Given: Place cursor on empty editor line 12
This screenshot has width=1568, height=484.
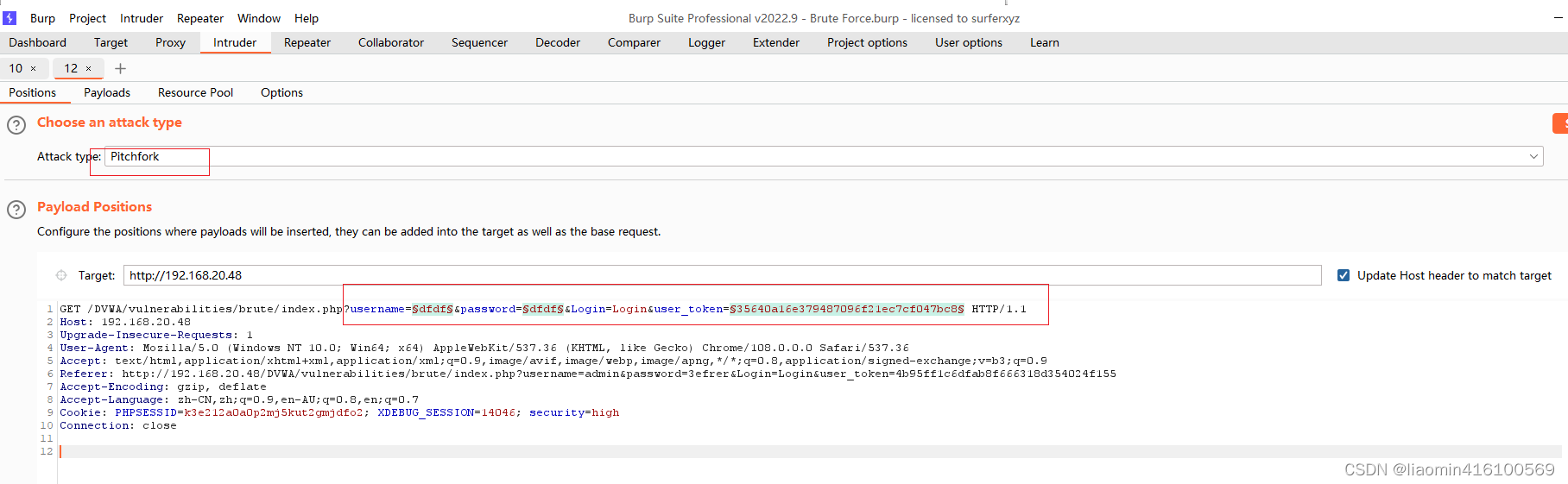Looking at the screenshot, I should coord(810,451).
